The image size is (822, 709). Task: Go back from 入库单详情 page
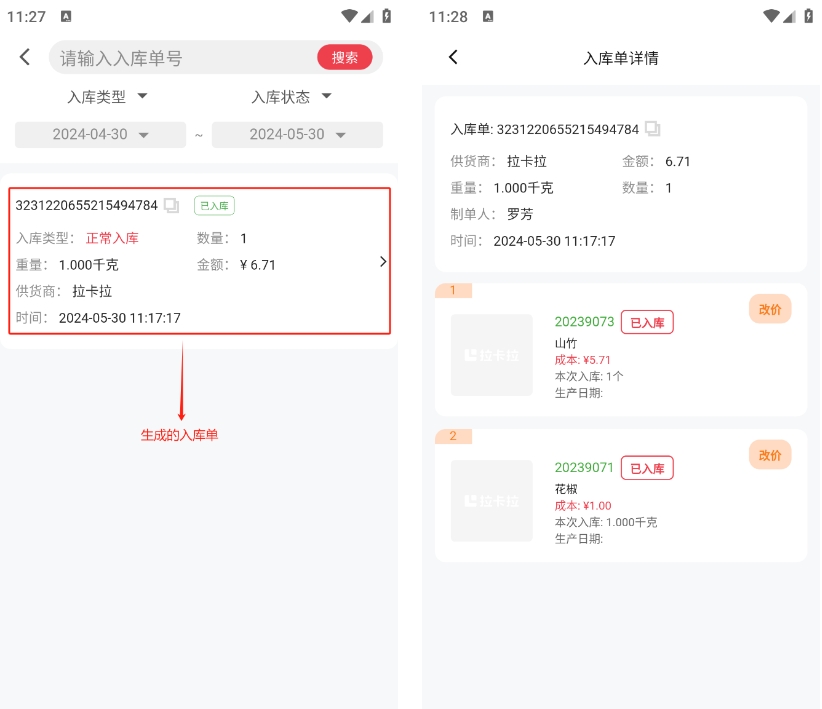point(453,58)
